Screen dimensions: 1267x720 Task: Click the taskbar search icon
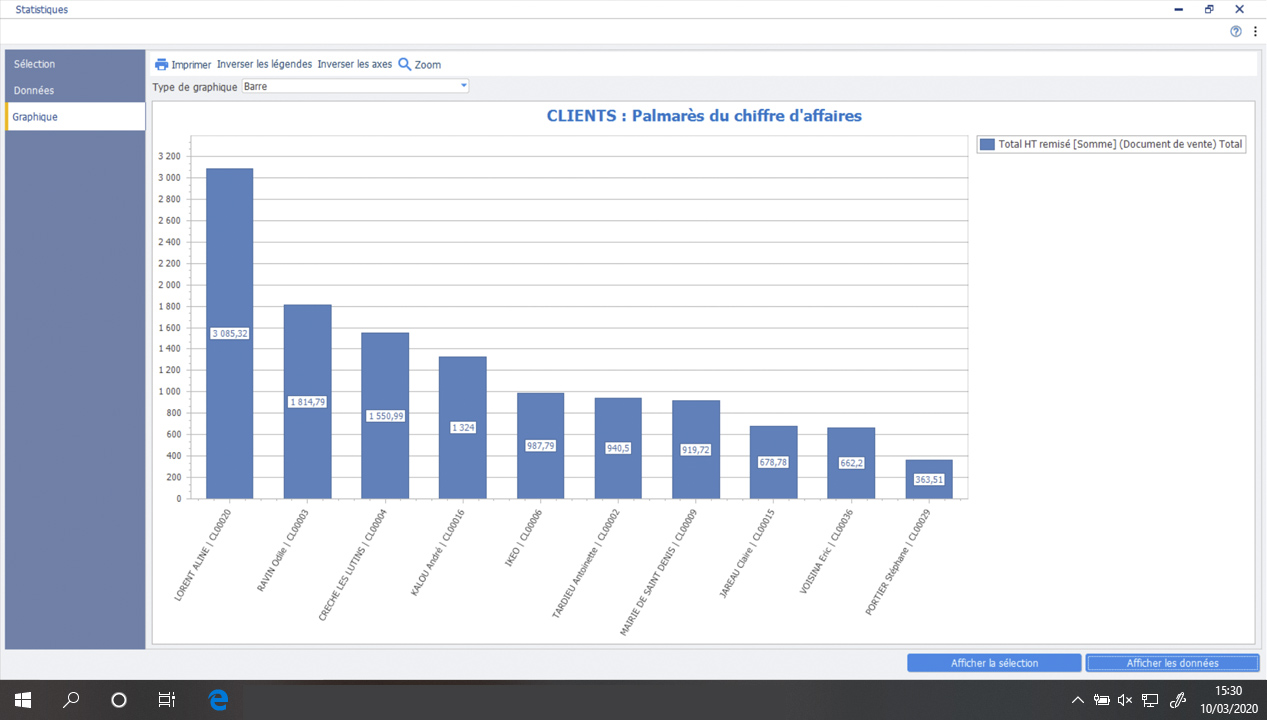(x=71, y=700)
